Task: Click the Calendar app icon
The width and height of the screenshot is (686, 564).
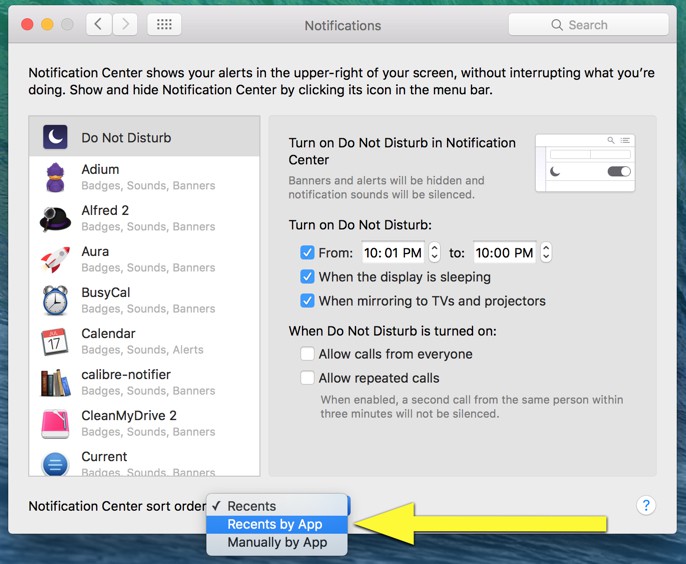Action: click(55, 342)
